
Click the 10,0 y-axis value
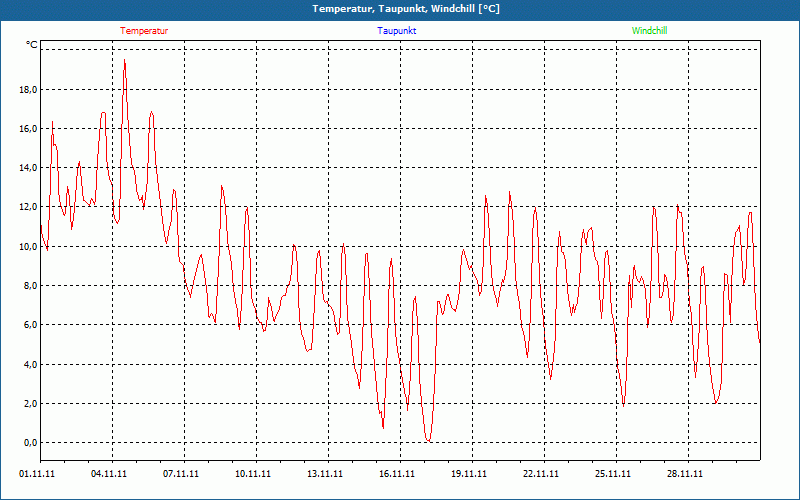[x=28, y=247]
